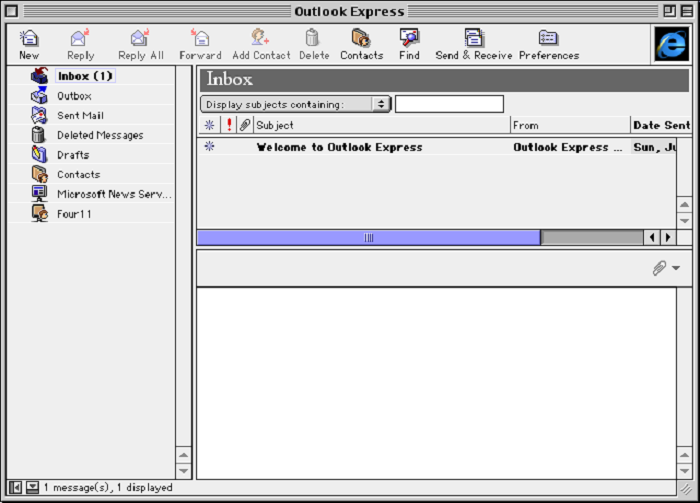
Task: Click the Send & Receive icon
Action: tap(473, 39)
